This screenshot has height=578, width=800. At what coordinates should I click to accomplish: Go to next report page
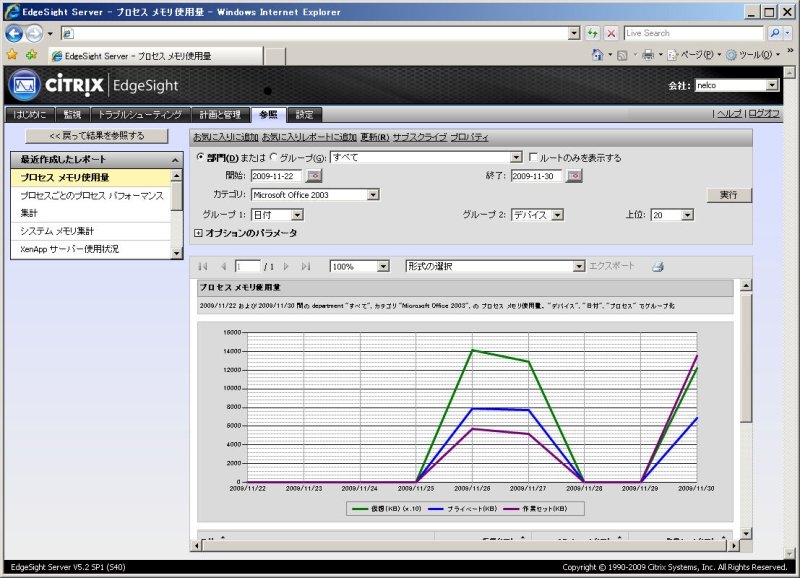(286, 266)
